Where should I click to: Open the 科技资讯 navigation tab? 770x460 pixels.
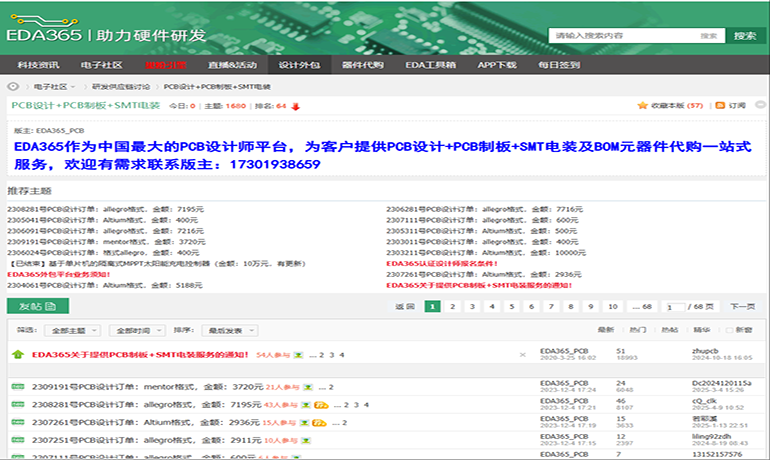click(38, 65)
